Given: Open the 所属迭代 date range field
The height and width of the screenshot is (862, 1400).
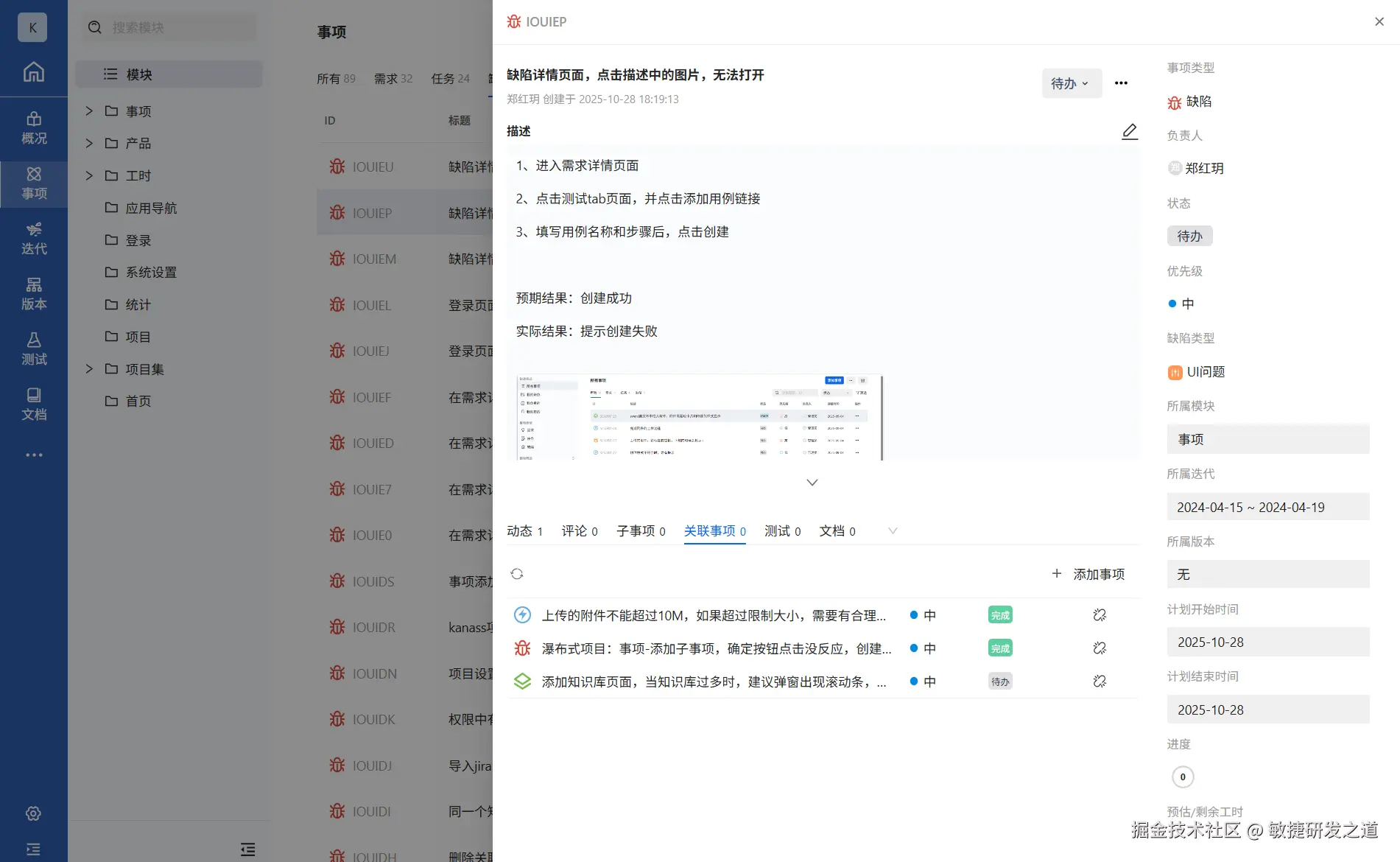Looking at the screenshot, I should (x=1268, y=507).
